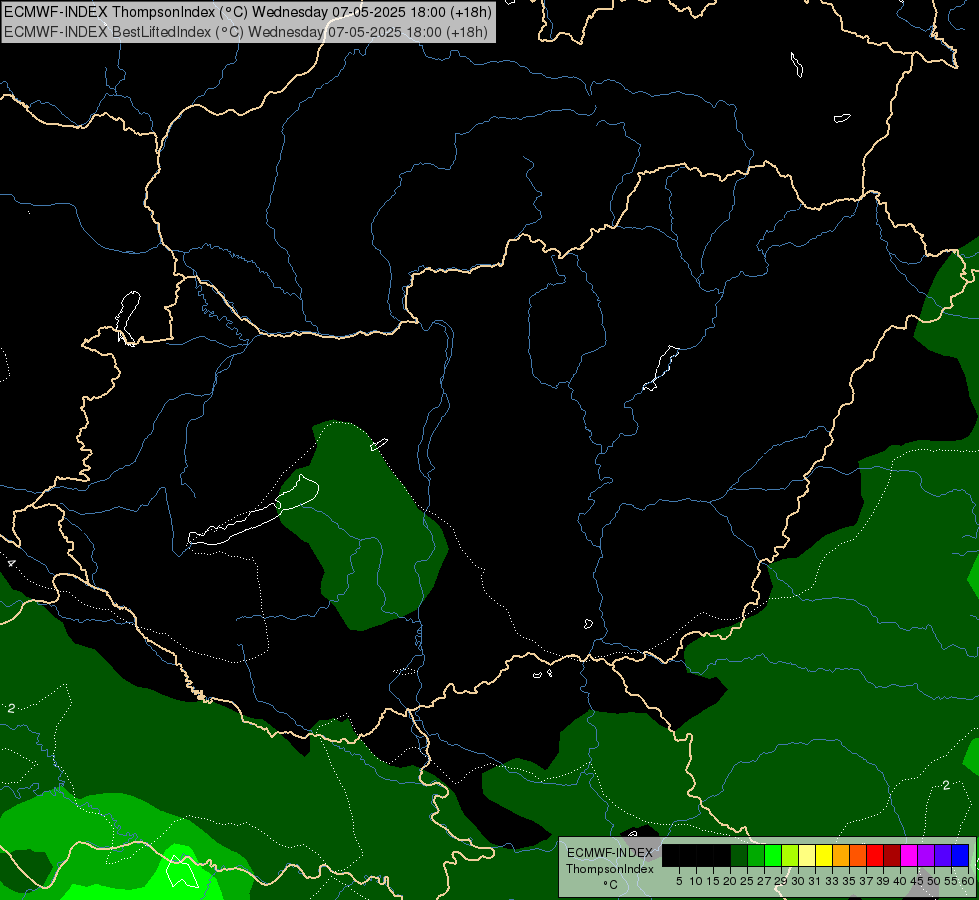Click the legend tick label 40
Image resolution: width=979 pixels, height=900 pixels.
pyautogui.click(x=900, y=881)
